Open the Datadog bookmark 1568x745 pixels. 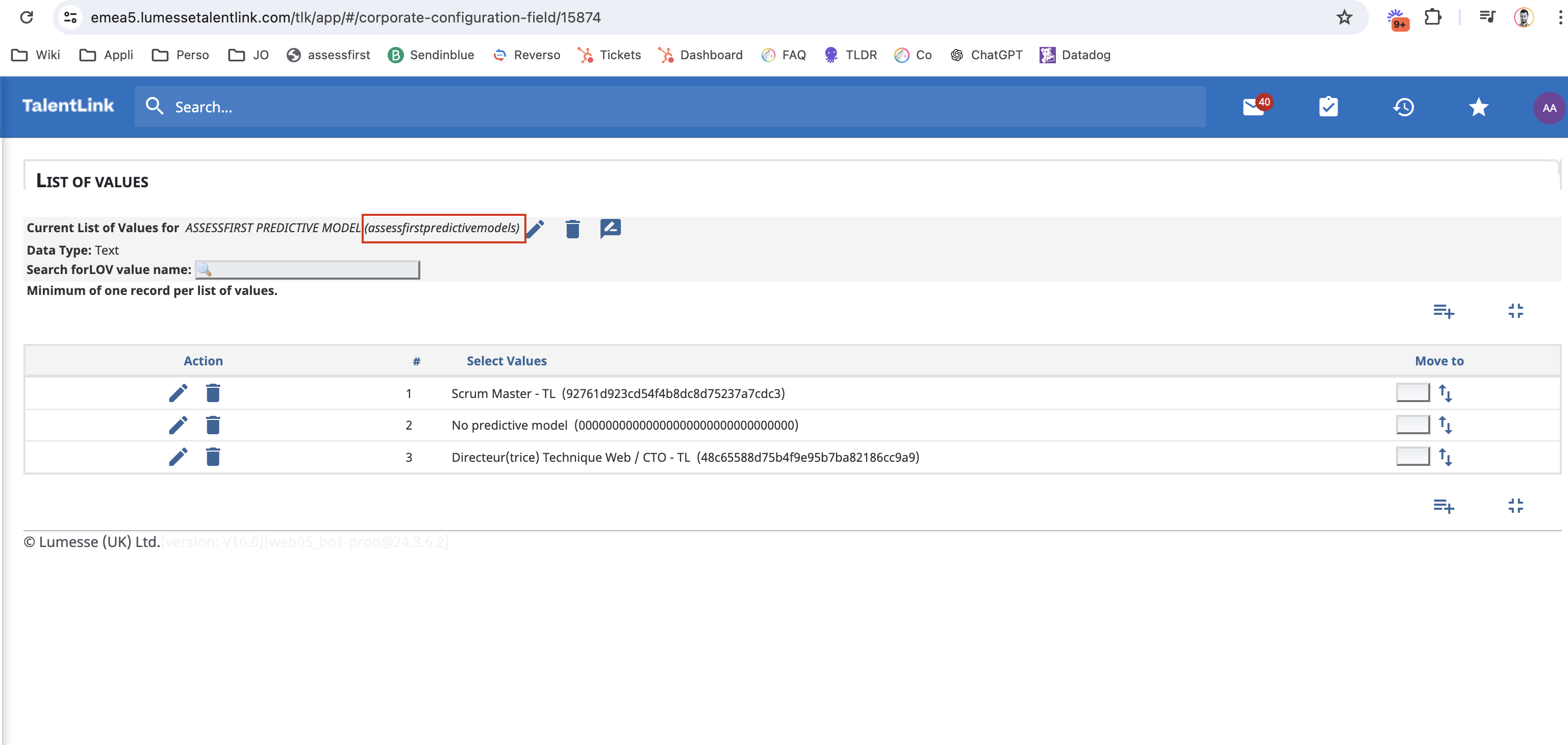1075,55
